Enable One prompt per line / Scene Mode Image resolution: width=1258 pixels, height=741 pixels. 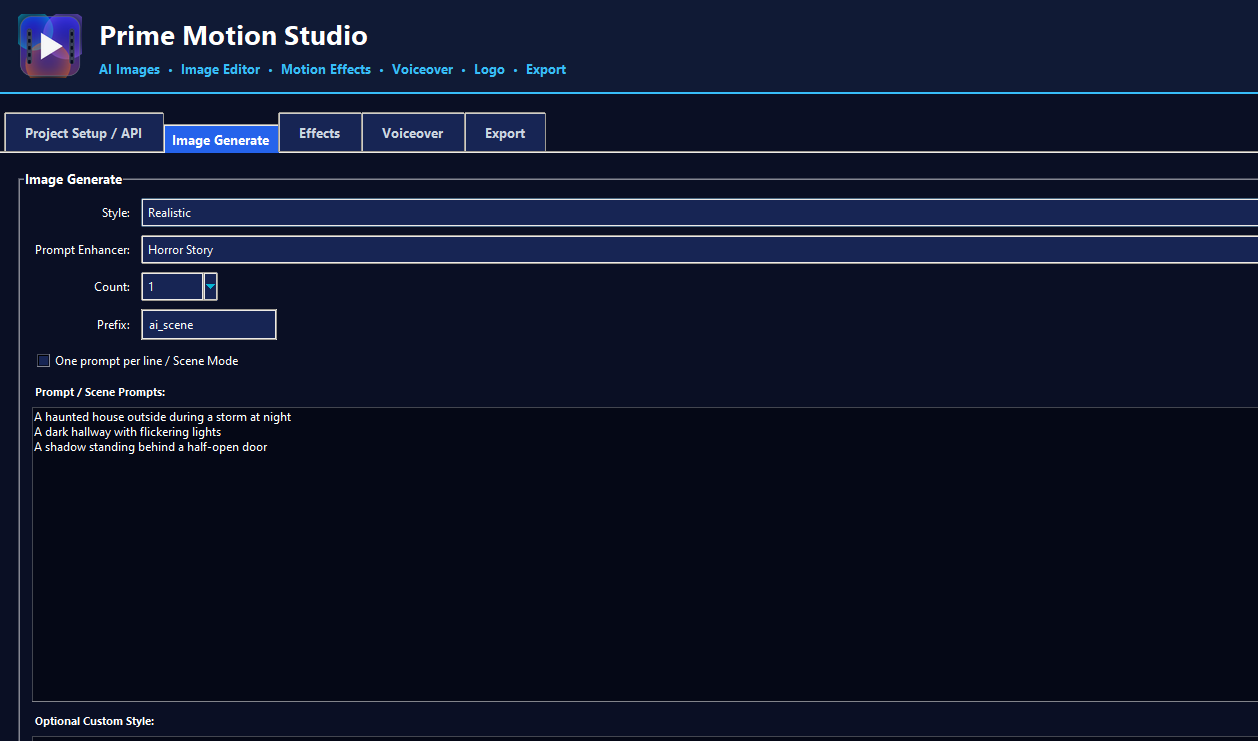(x=43, y=361)
